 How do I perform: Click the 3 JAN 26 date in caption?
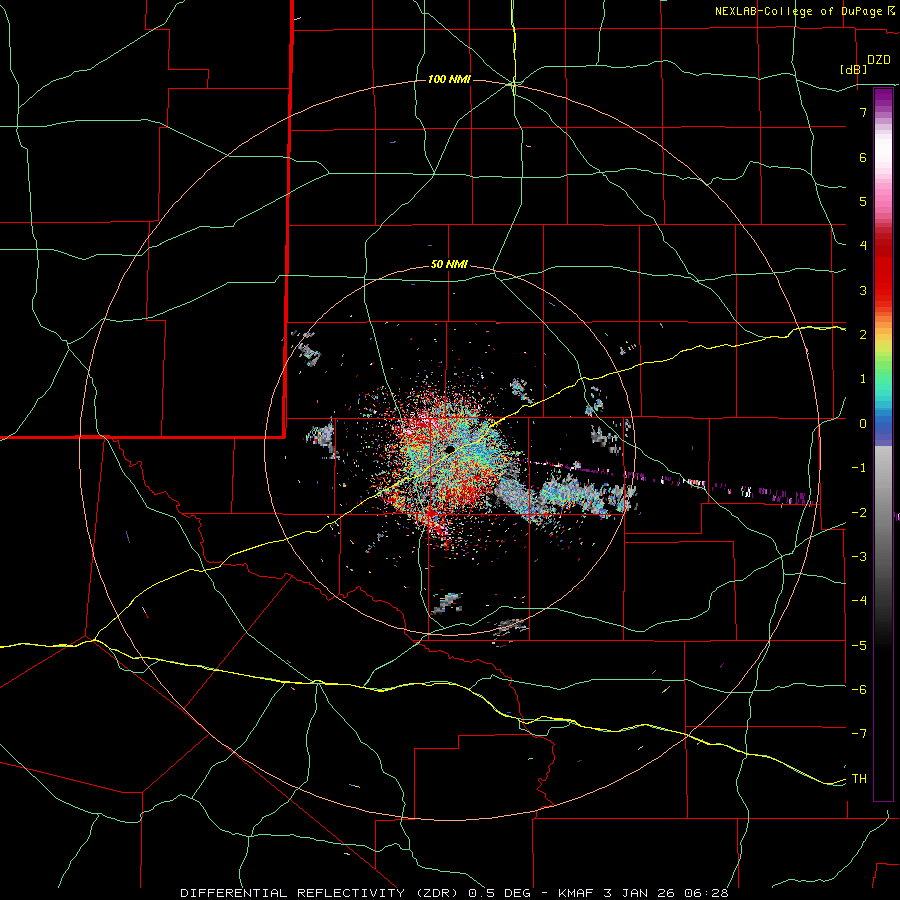(x=638, y=893)
